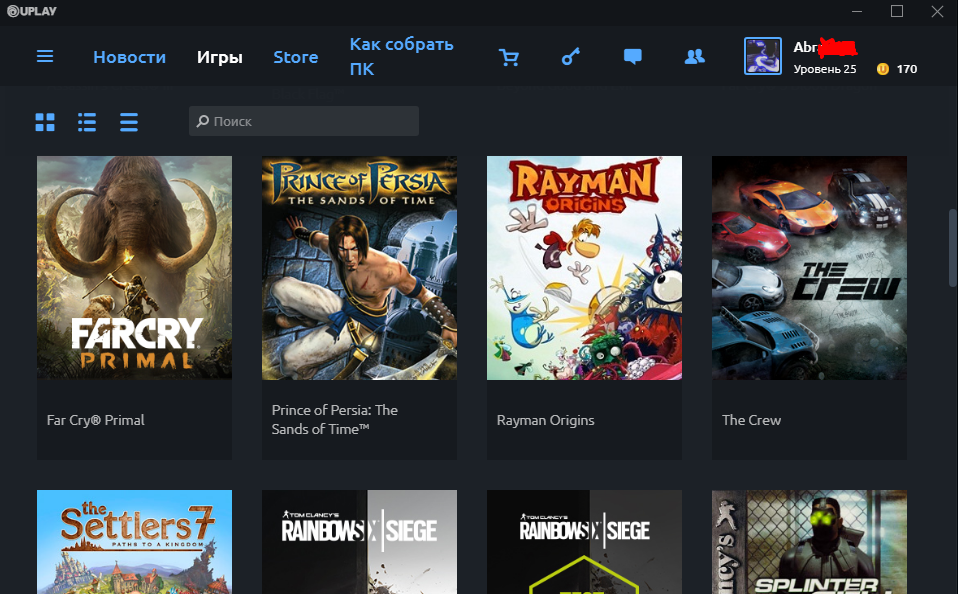Image resolution: width=958 pixels, height=594 pixels.
Task: Click the Uplay coin balance icon
Action: (x=883, y=69)
